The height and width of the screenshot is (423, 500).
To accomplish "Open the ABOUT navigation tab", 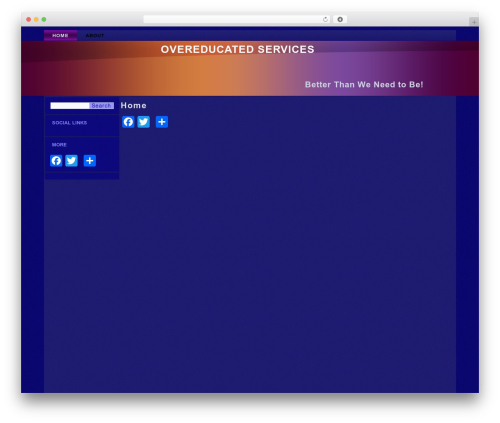I will click(95, 35).
